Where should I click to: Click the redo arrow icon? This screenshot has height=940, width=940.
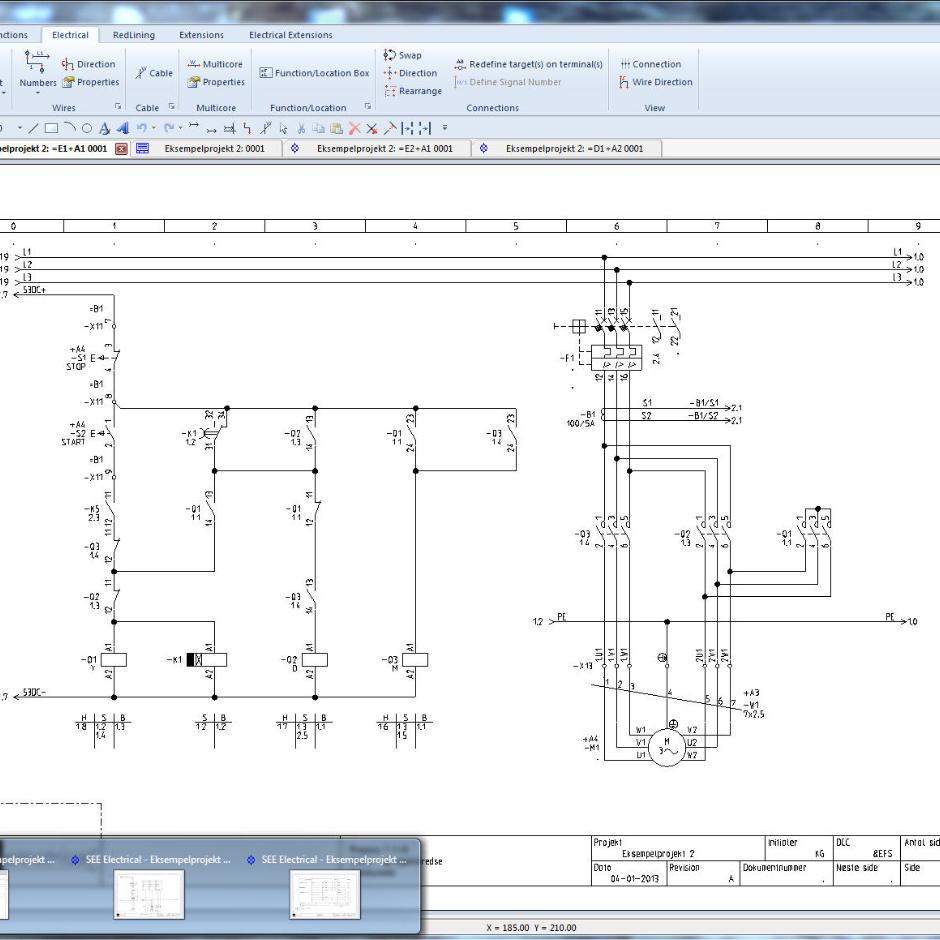tap(169, 128)
